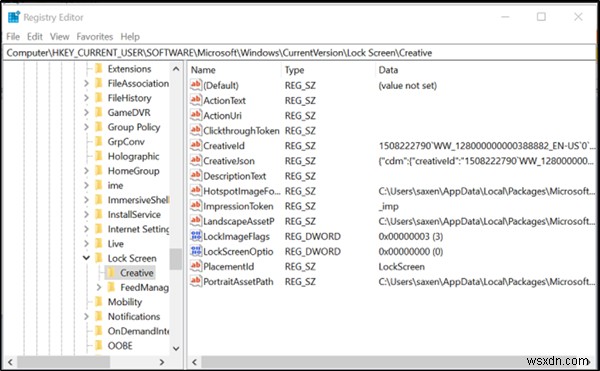Screen dimensions: 600x371
Task: Click the LockScreen data of PlacementId
Action: 401,267
